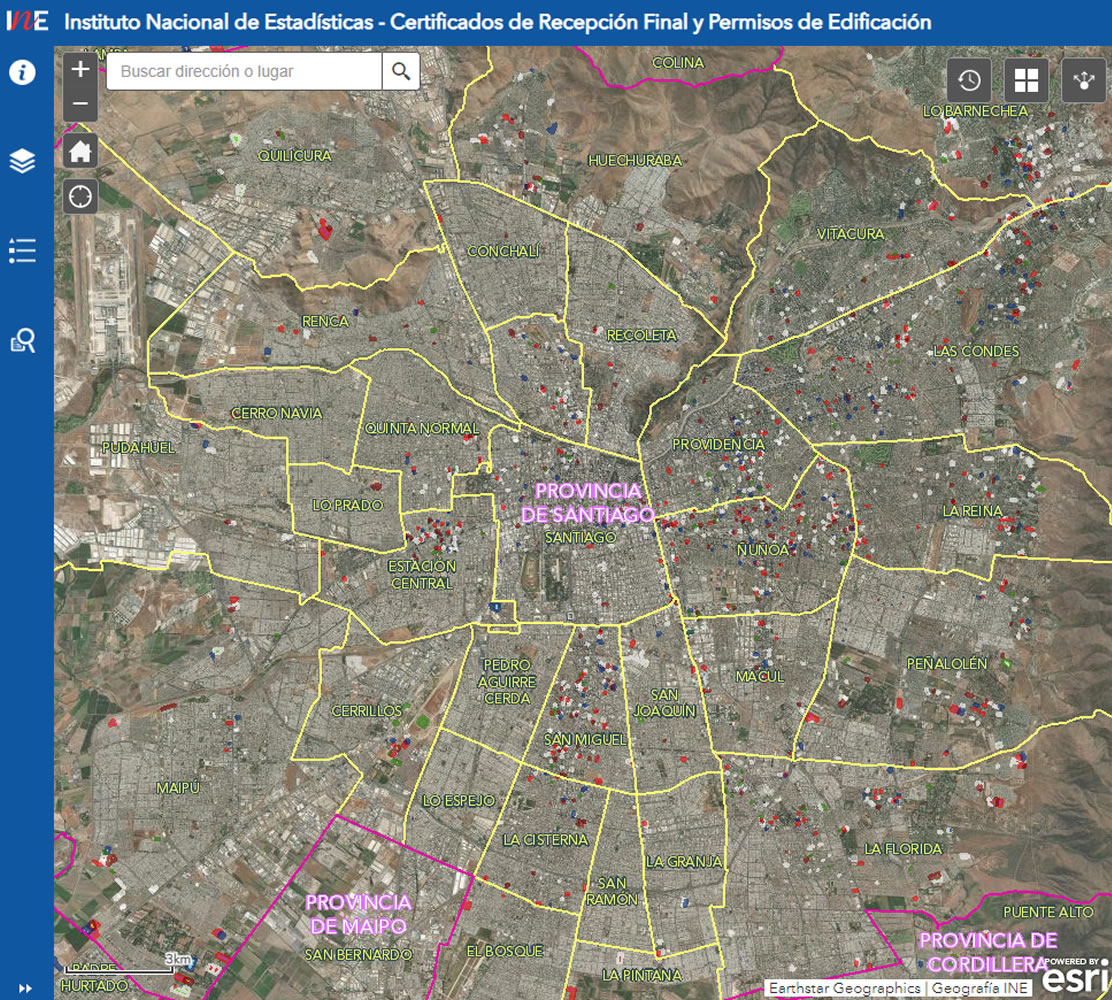Click the LAS CONDES commune label
This screenshot has width=1112, height=1000.
976,351
